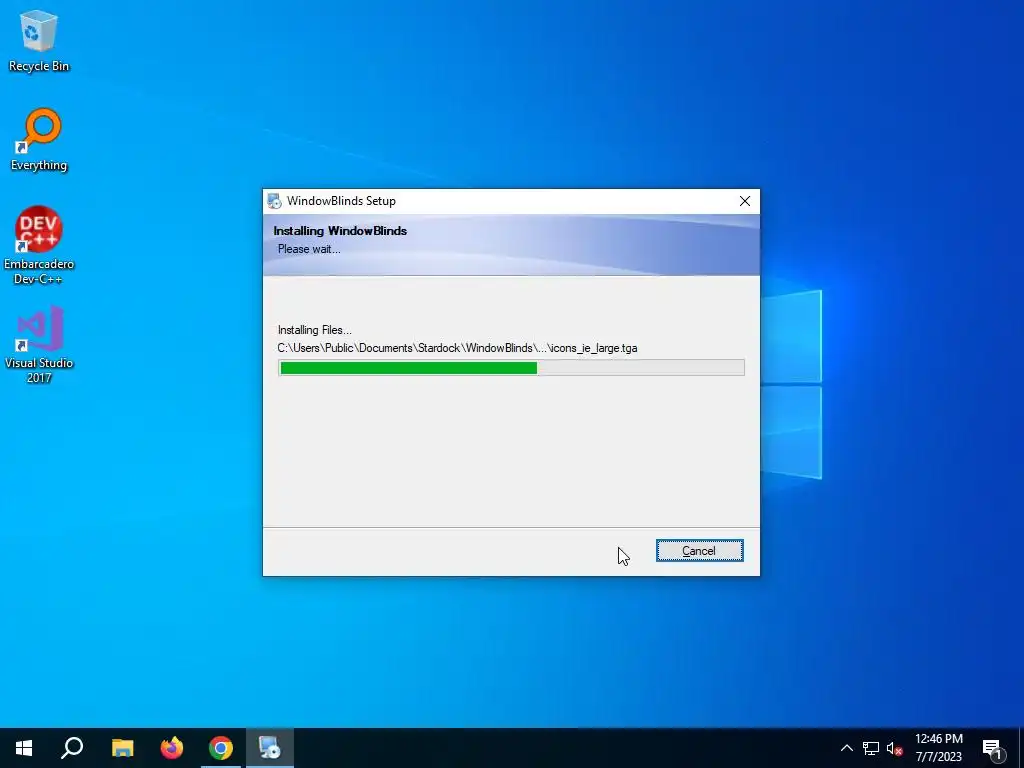1024x768 pixels.
Task: Open taskbar search magnifier
Action: pyautogui.click(x=72, y=748)
